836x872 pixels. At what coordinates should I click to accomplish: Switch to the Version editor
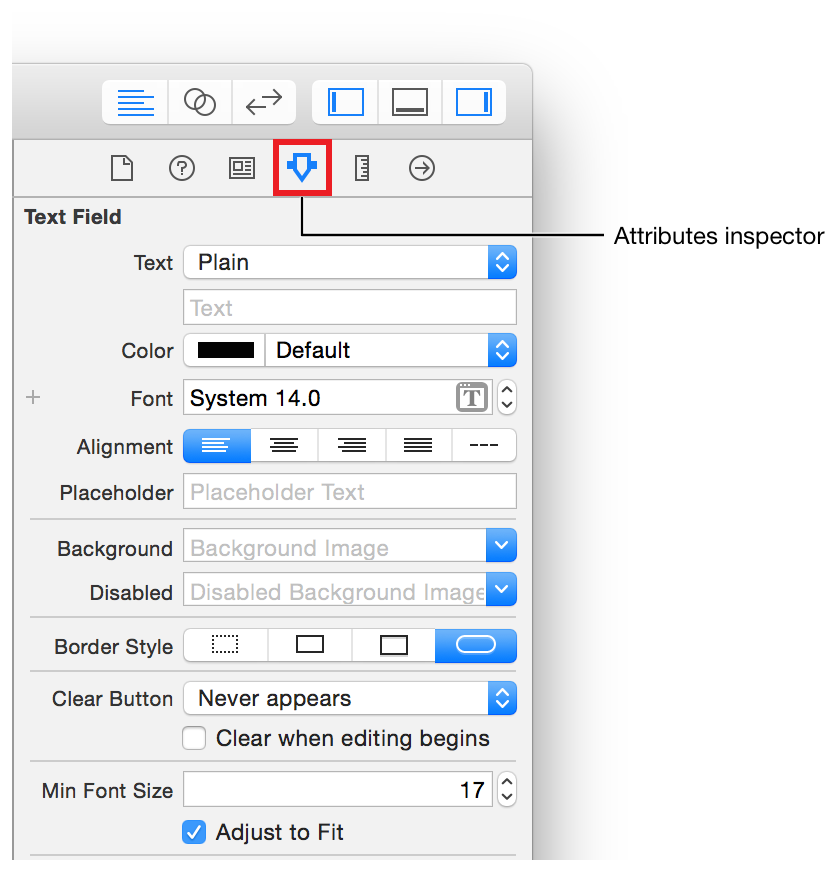point(264,102)
